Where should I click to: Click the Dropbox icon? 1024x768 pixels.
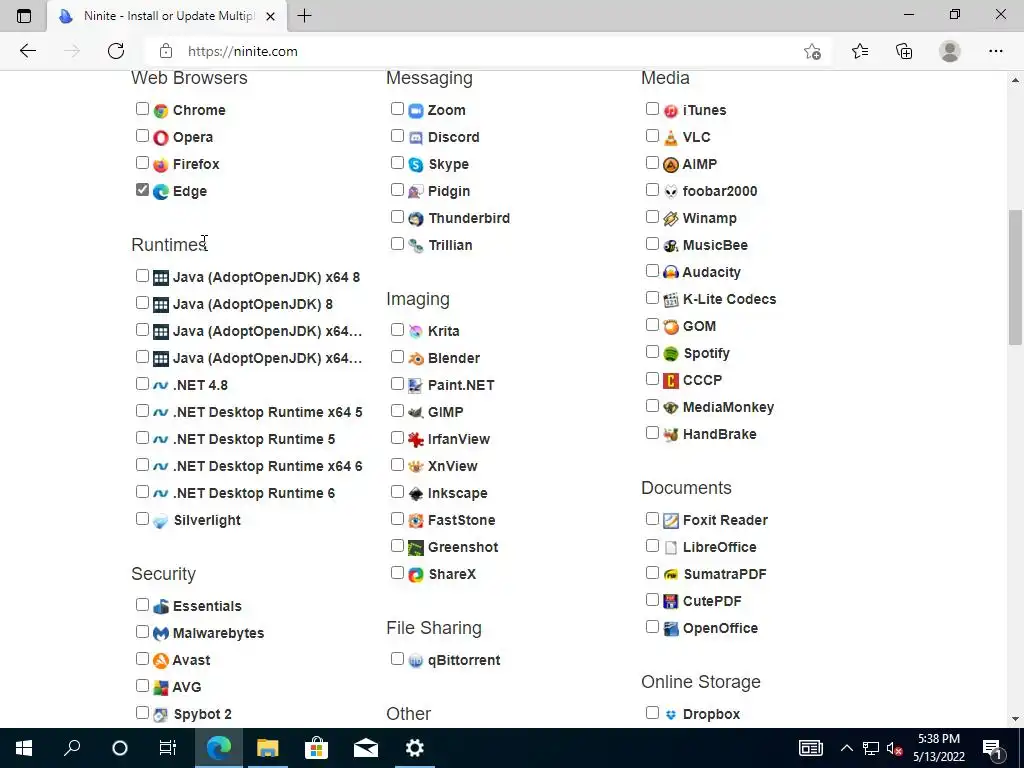(x=671, y=714)
